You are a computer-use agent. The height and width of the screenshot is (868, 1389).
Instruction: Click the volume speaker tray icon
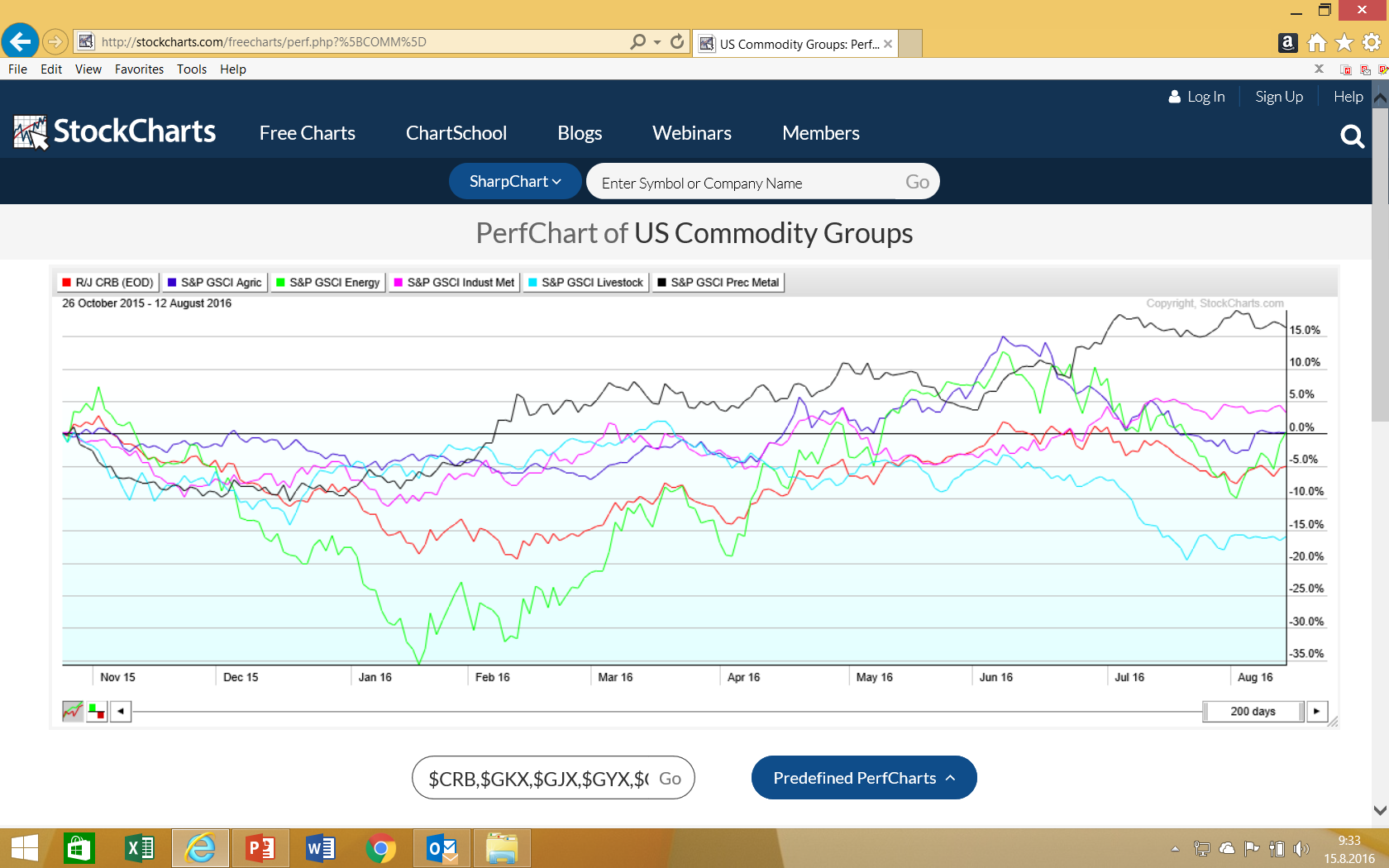click(1301, 849)
